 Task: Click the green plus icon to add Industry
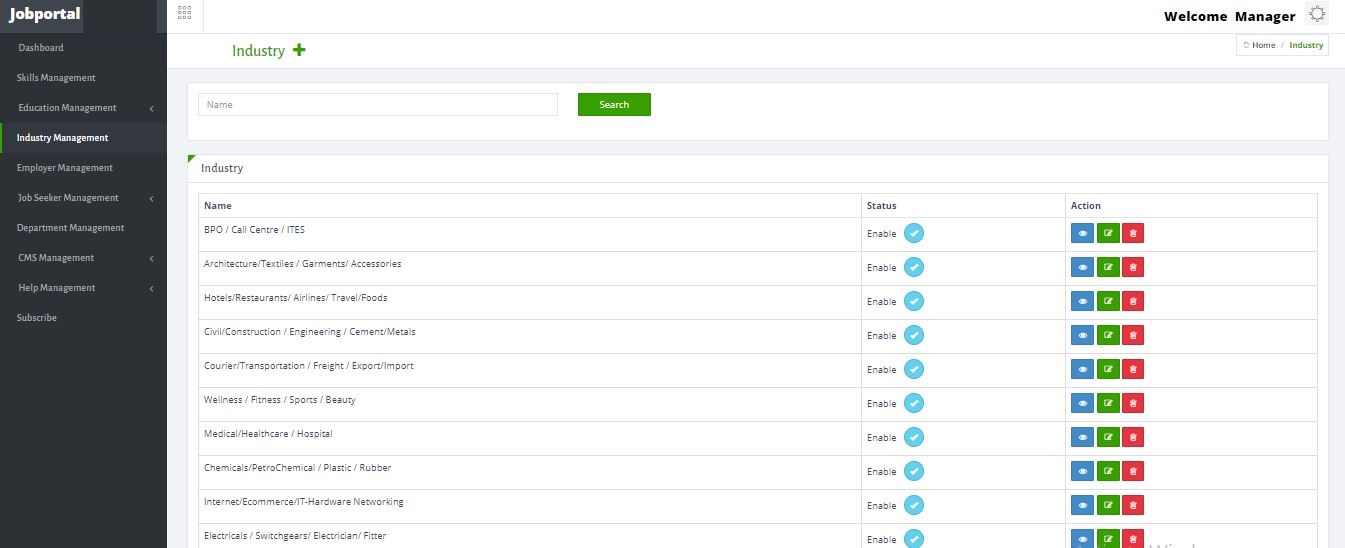pos(299,50)
